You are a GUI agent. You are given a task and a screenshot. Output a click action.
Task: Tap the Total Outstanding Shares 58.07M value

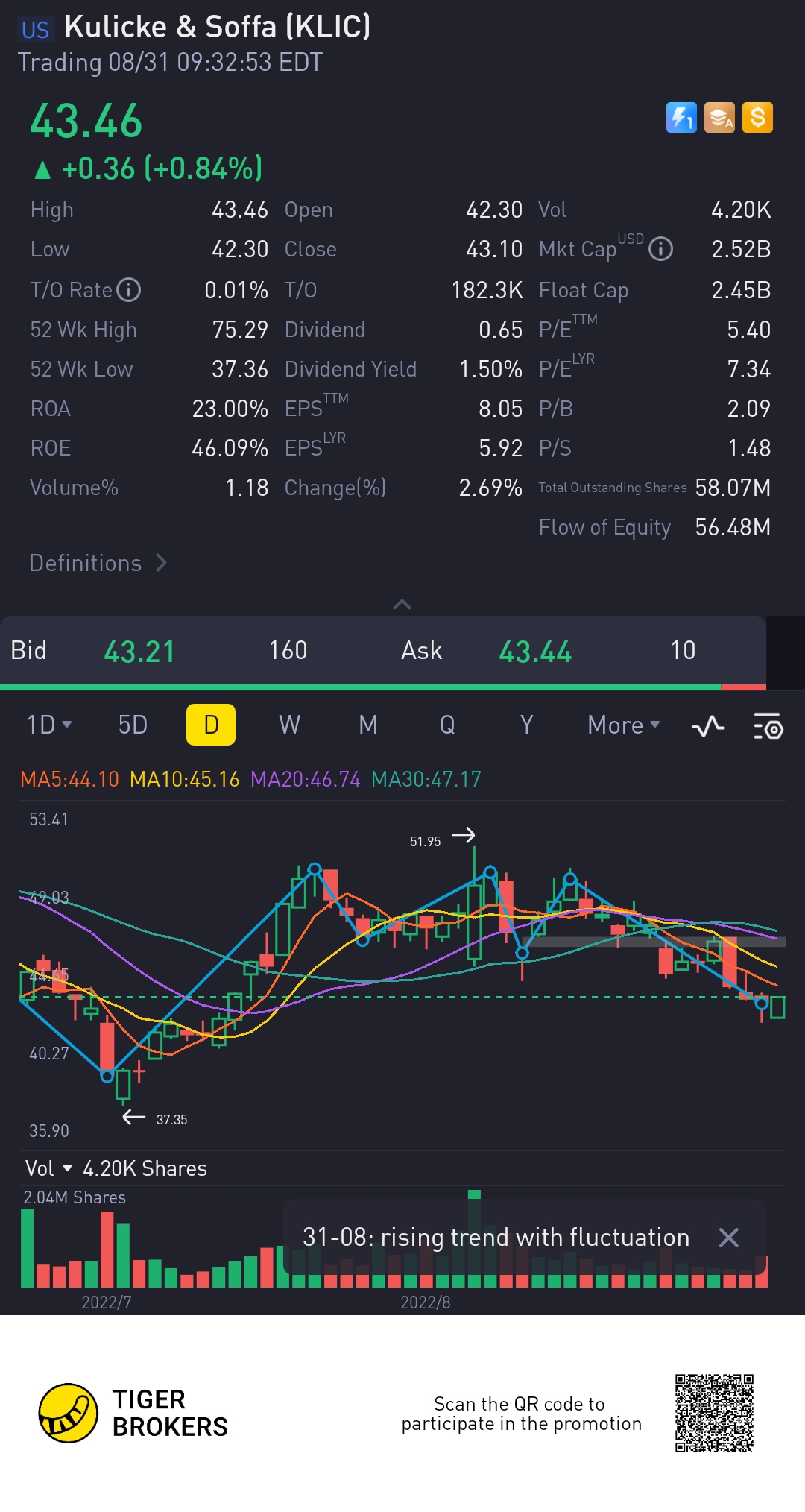tap(733, 488)
